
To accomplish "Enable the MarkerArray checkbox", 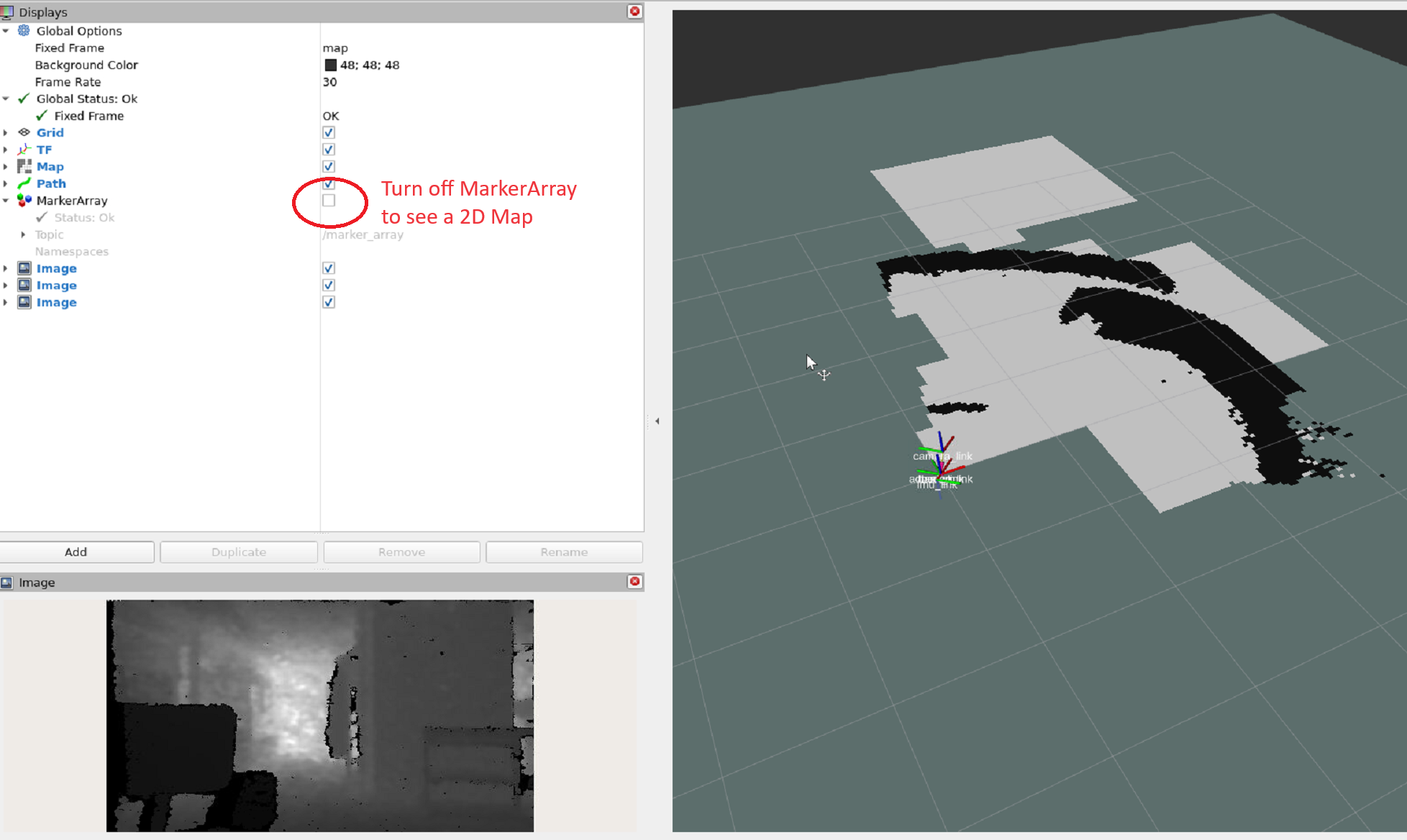I will pos(329,201).
